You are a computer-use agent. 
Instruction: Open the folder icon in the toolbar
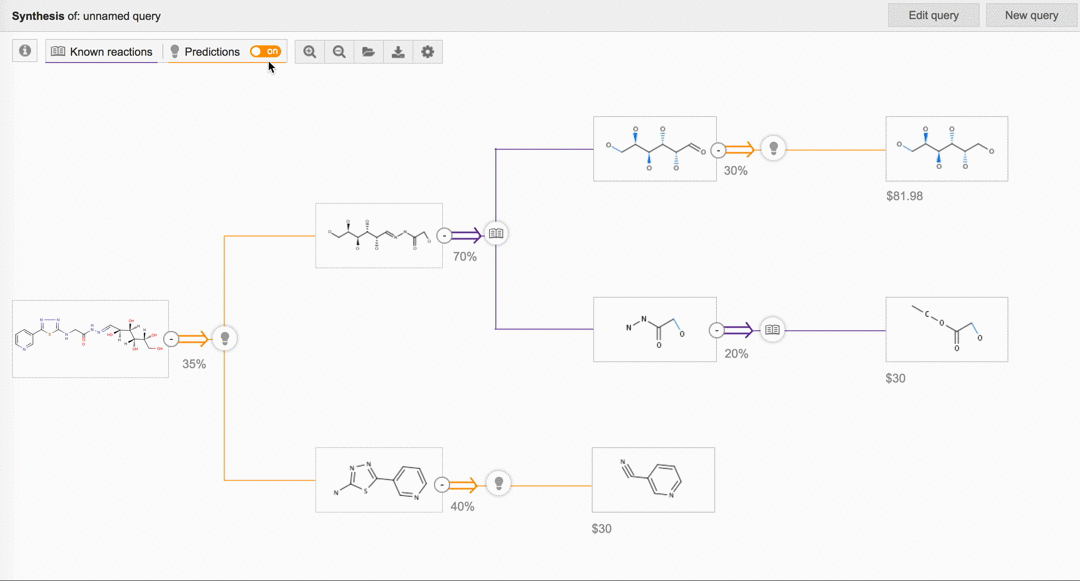point(368,52)
